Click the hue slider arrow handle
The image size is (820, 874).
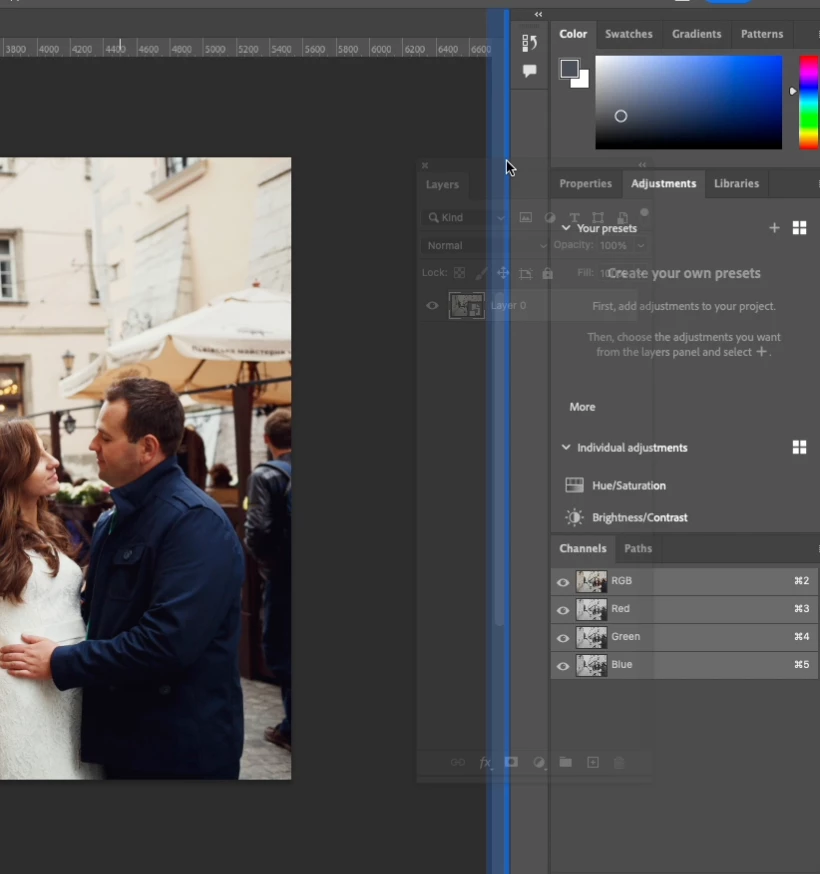792,91
